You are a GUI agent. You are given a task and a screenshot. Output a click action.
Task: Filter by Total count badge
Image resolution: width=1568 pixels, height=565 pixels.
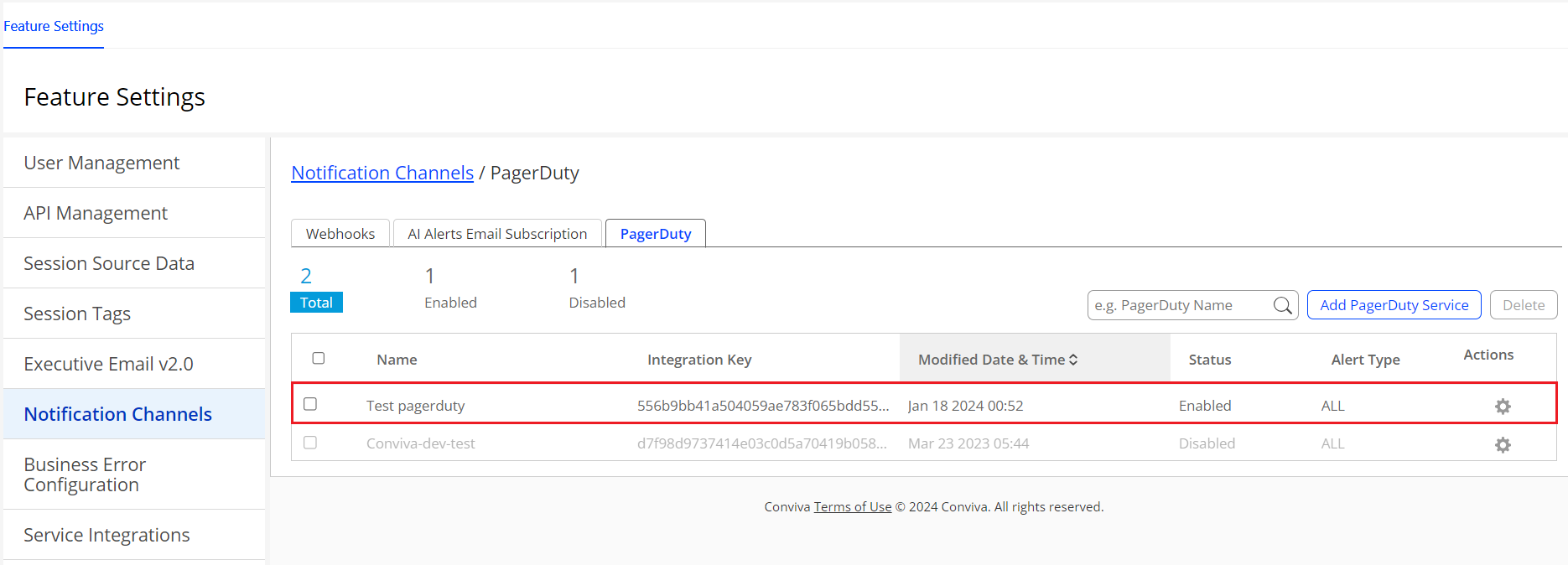316,303
